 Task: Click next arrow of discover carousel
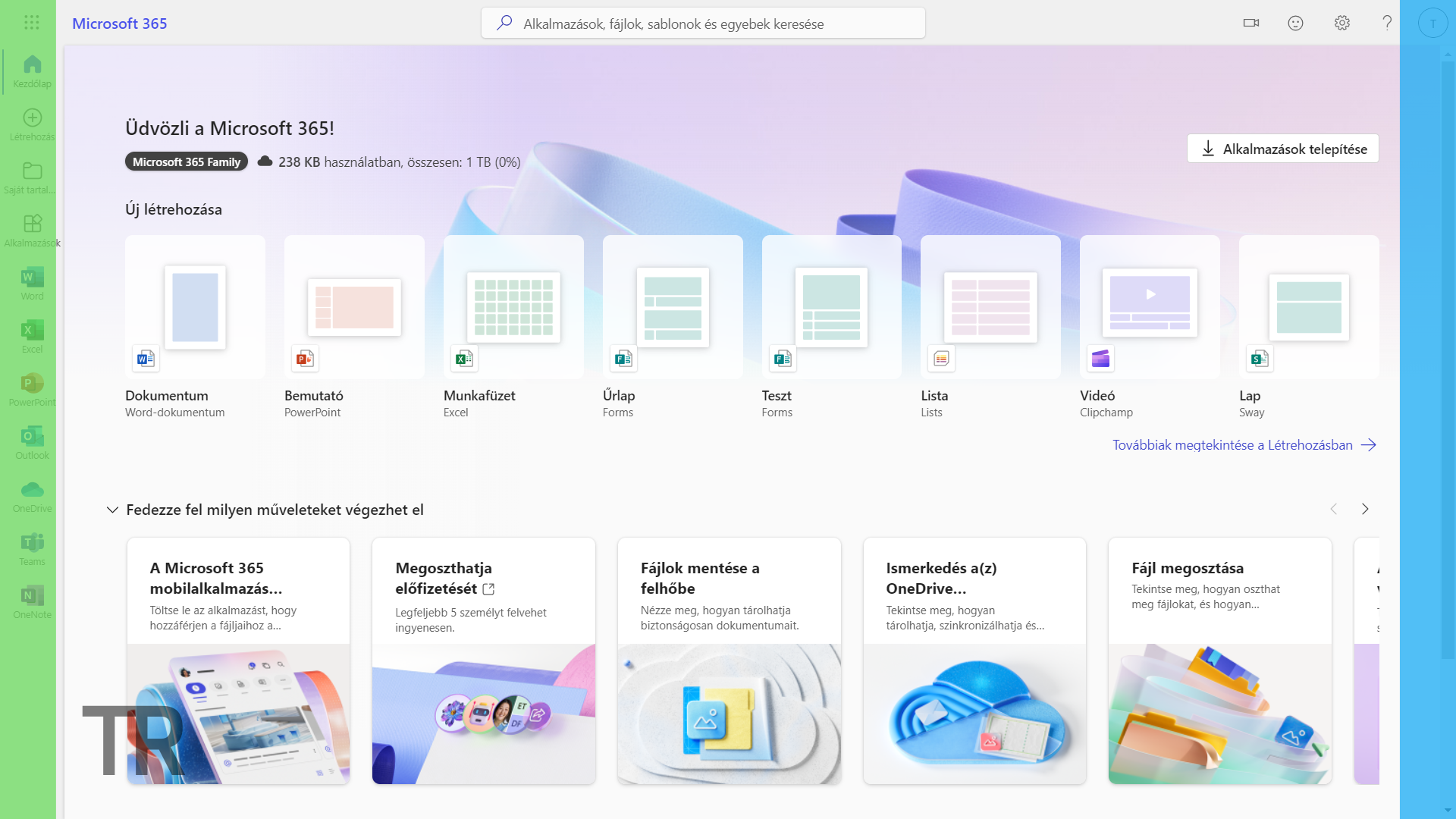pyautogui.click(x=1365, y=509)
